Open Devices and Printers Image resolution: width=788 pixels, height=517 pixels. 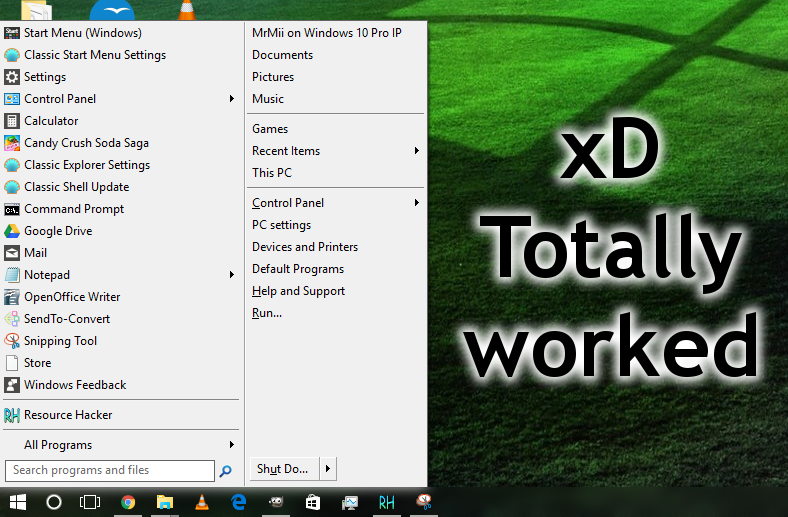point(305,247)
